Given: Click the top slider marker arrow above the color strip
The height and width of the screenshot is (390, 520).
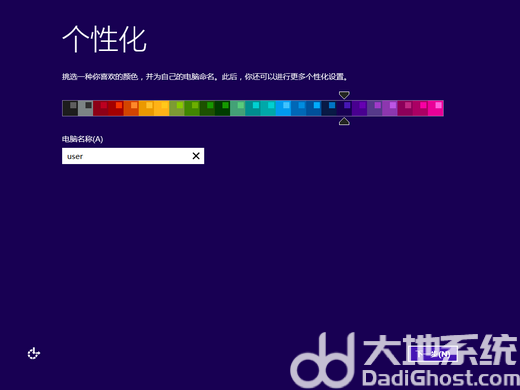Looking at the screenshot, I should click(344, 95).
